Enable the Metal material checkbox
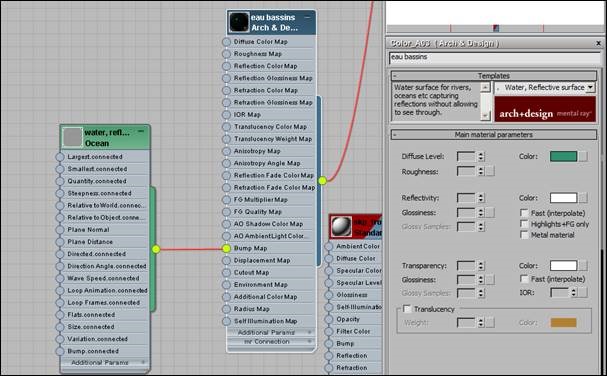The height and width of the screenshot is (376, 607). [x=524, y=235]
